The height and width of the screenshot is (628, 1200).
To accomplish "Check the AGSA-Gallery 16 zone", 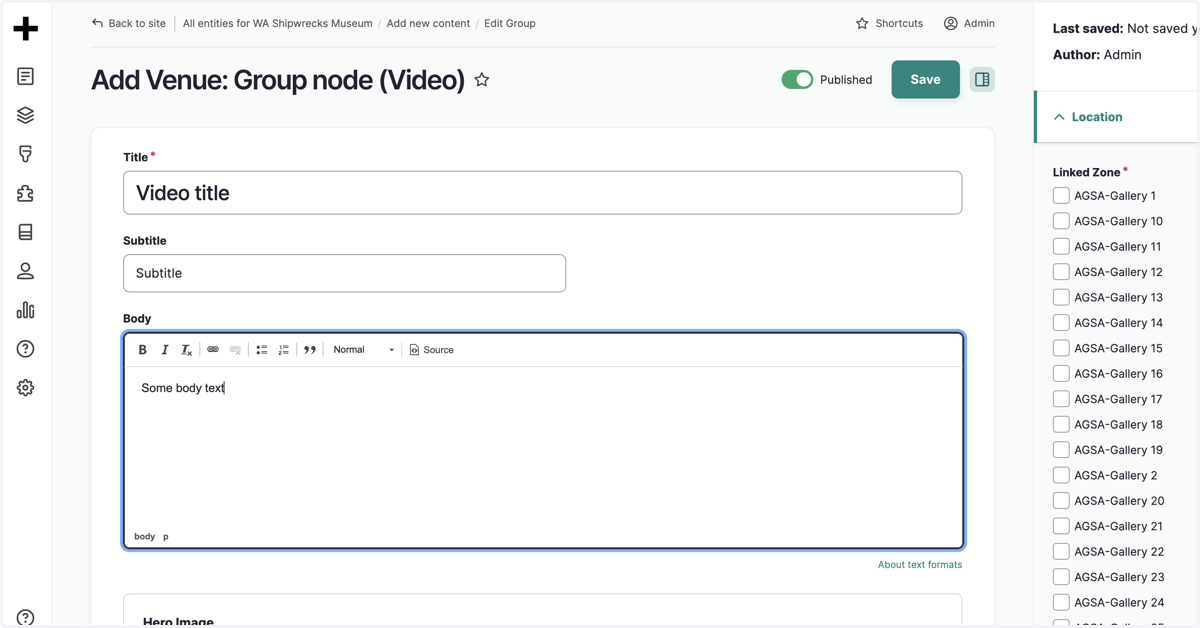I will tap(1061, 374).
